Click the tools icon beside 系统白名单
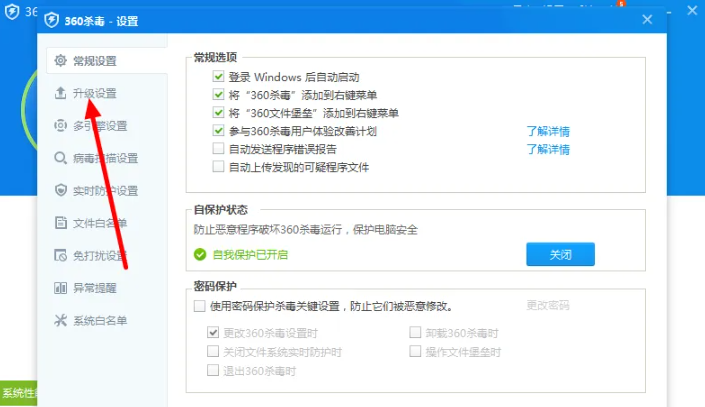 click(59, 320)
